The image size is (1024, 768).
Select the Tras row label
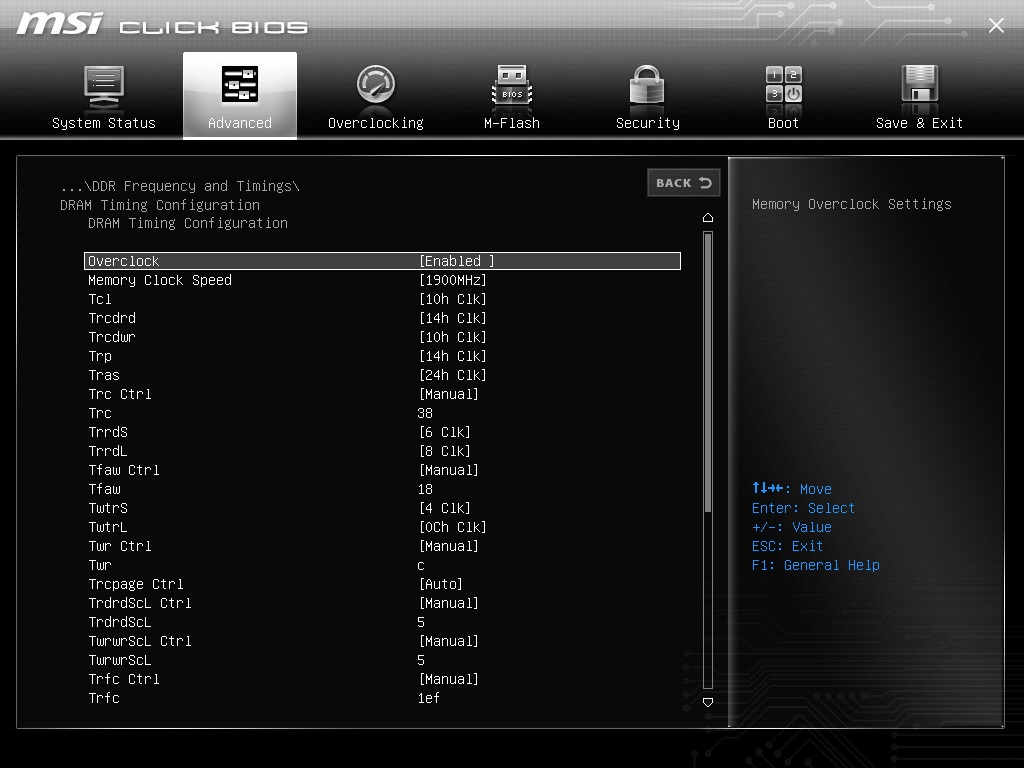[104, 375]
